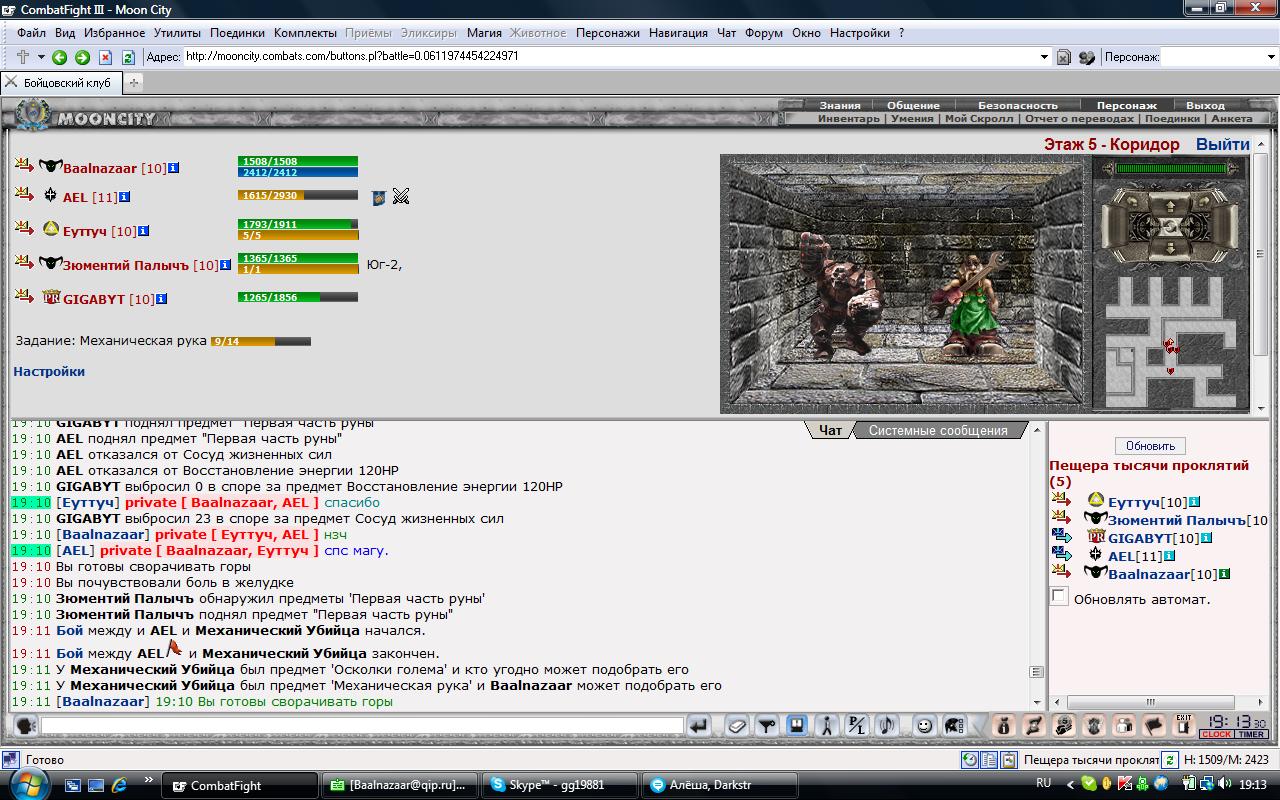Click the Инвентарь link
This screenshot has height=800, width=1280.
tap(849, 118)
